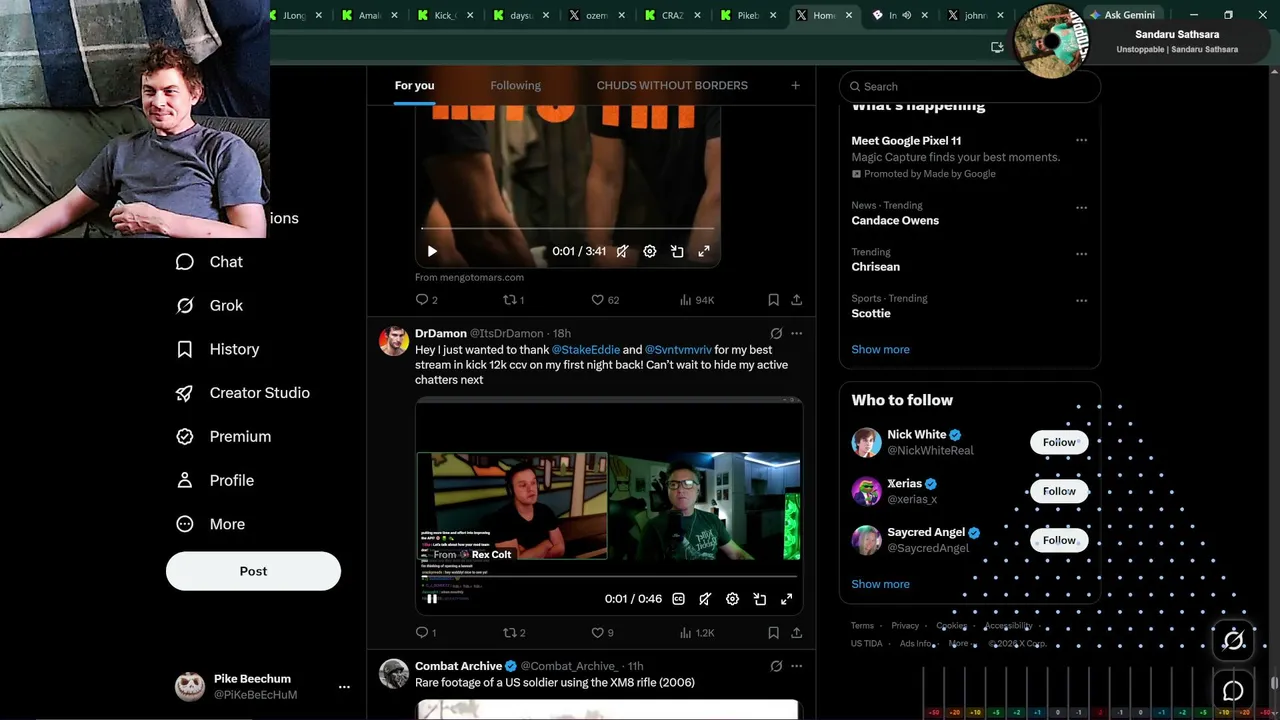
Task: Switch to the johnn browser tab
Action: coord(977,15)
